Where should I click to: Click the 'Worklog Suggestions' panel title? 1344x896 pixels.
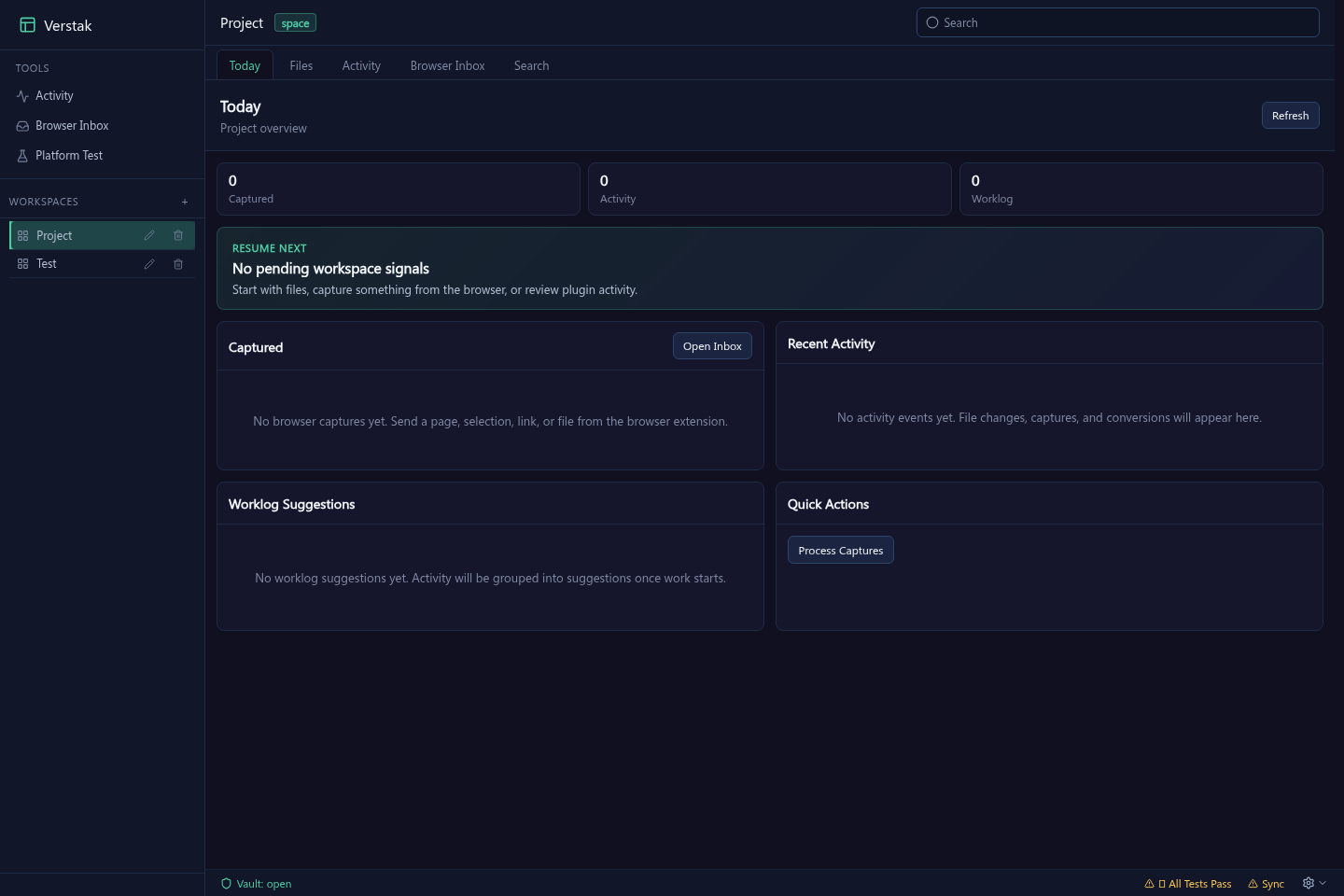[x=291, y=504]
